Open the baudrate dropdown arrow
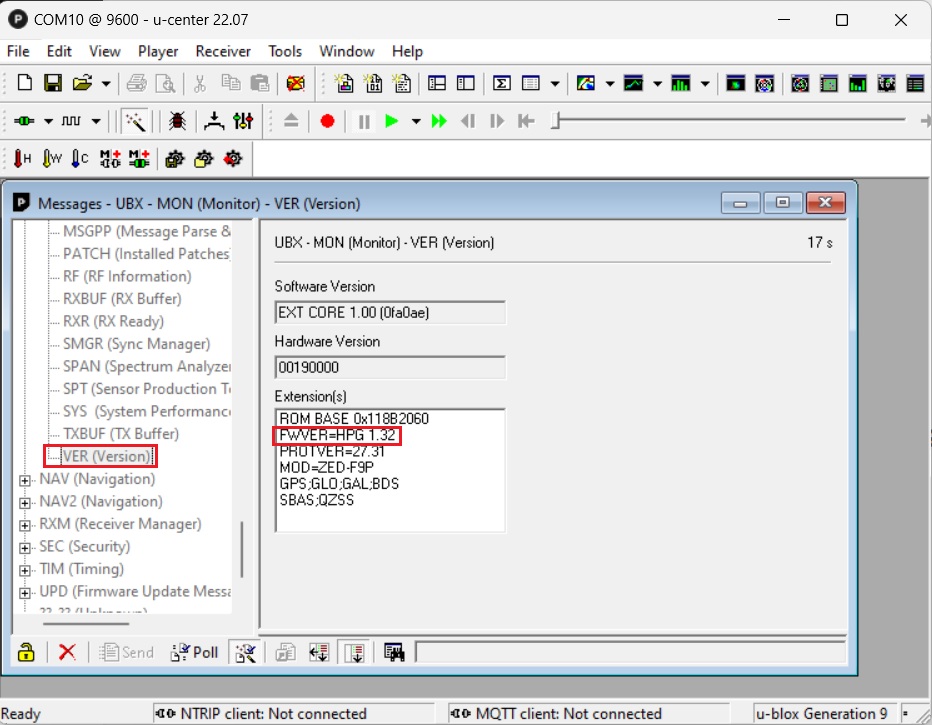932x725 pixels. tap(96, 121)
